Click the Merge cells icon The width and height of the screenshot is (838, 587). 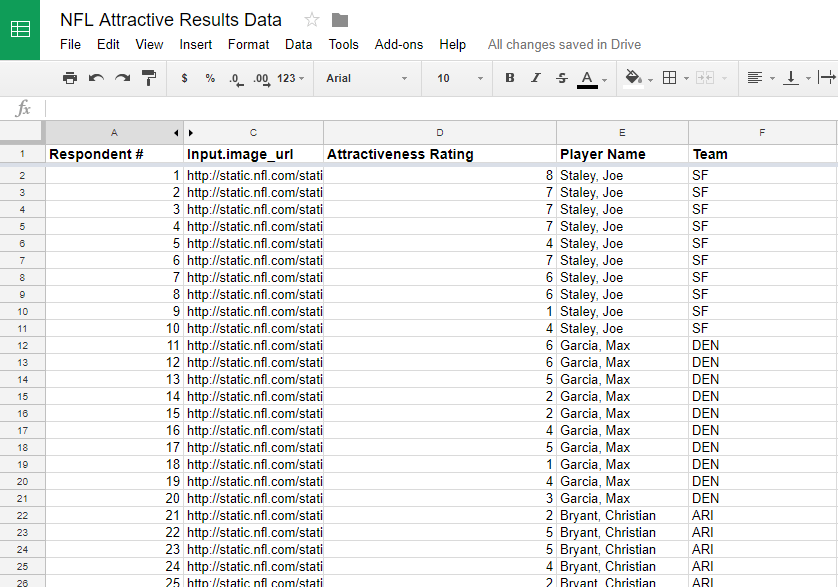pos(705,78)
